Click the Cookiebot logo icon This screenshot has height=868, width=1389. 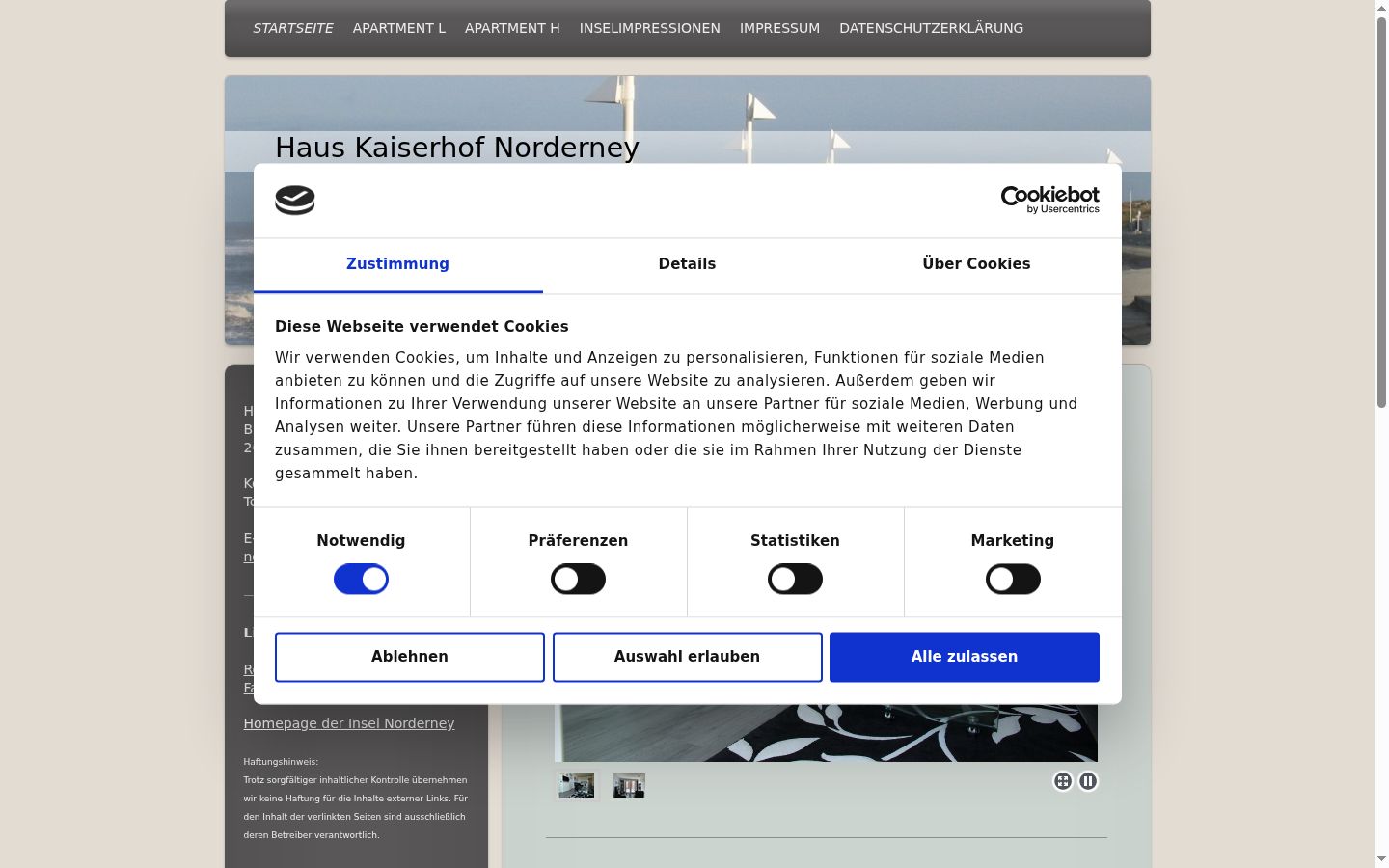[295, 200]
